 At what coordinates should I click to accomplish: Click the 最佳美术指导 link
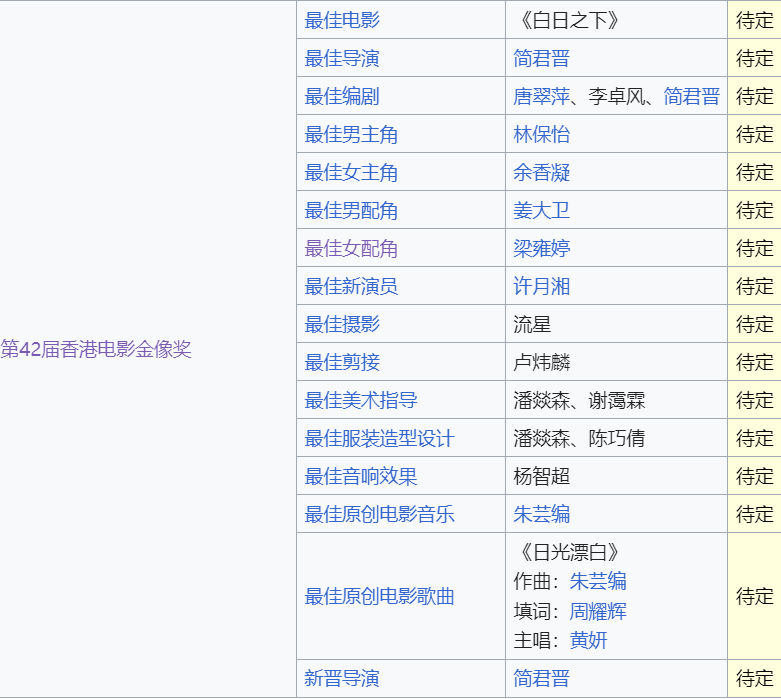click(x=361, y=400)
